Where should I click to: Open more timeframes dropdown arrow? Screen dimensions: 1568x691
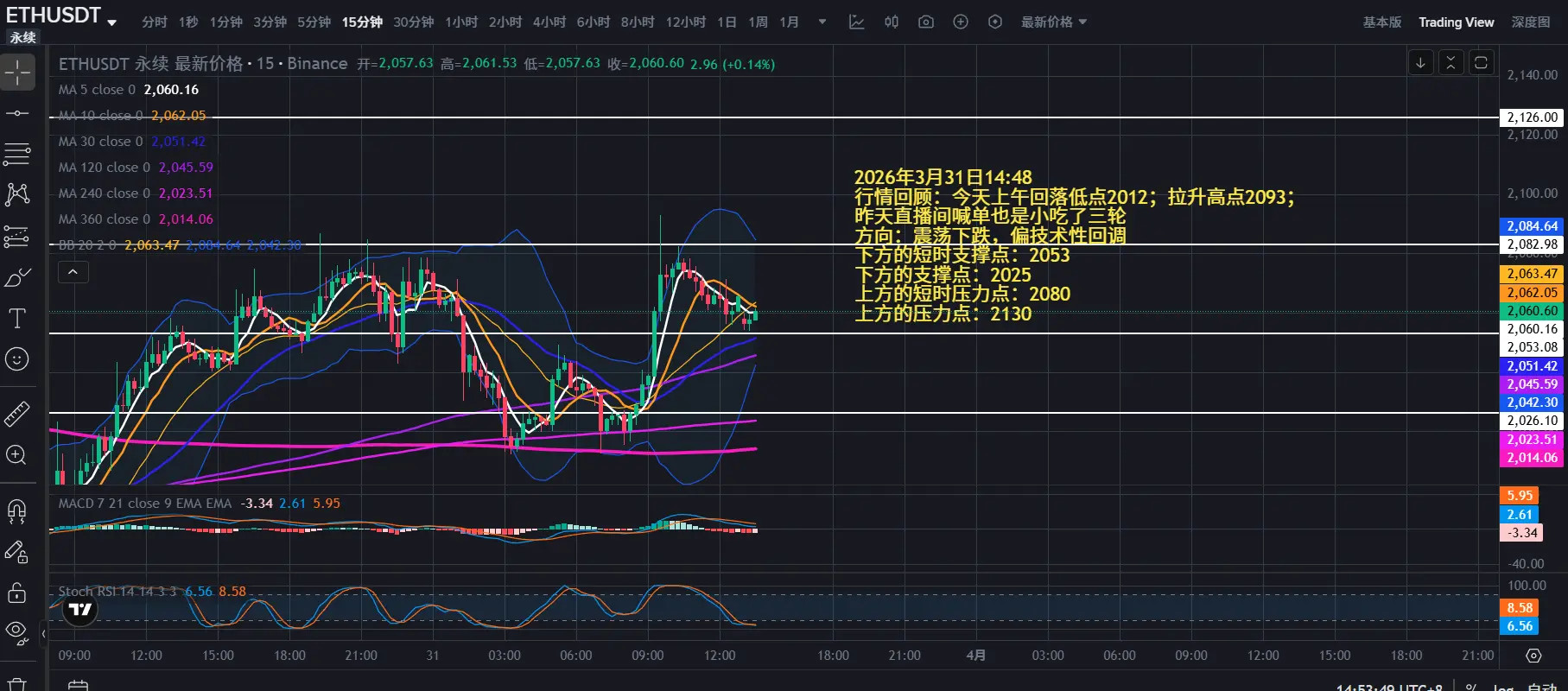click(x=822, y=22)
